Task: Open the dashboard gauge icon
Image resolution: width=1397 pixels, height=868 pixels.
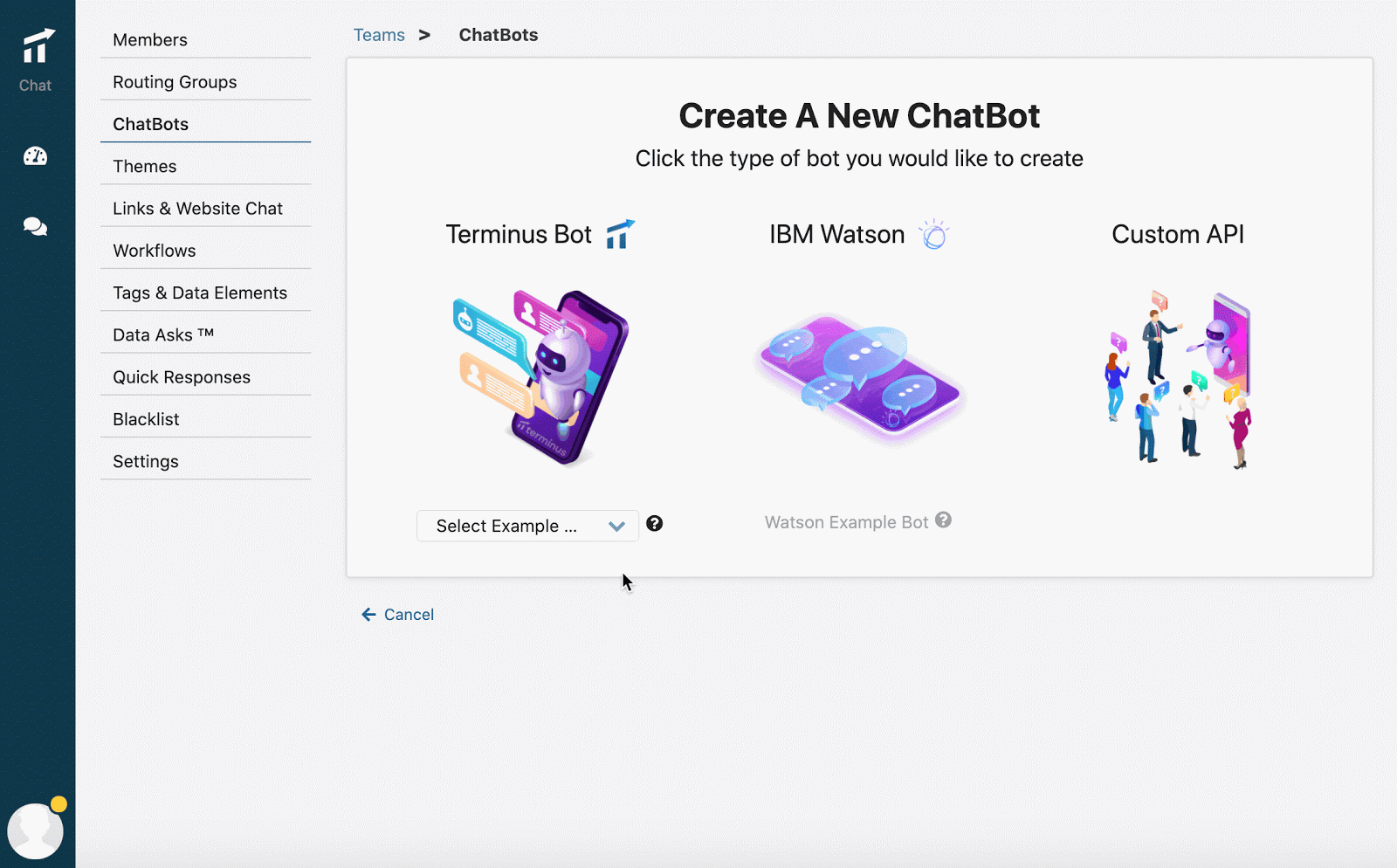Action: pos(36,156)
